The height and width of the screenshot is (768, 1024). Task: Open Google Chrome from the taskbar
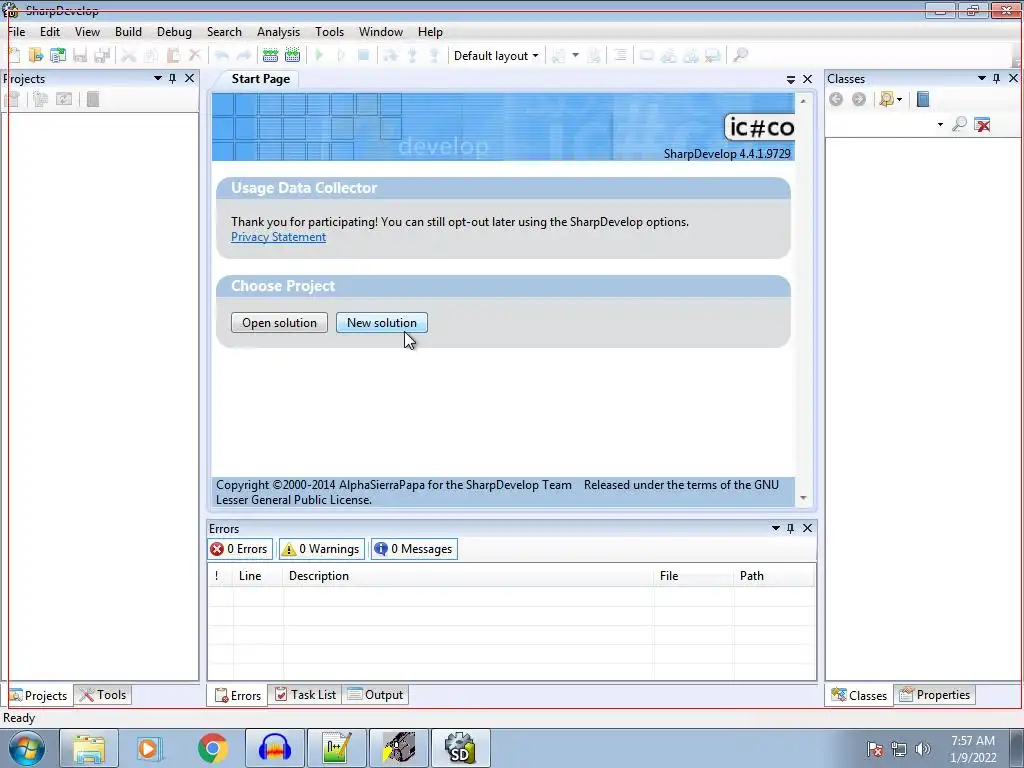coord(212,748)
